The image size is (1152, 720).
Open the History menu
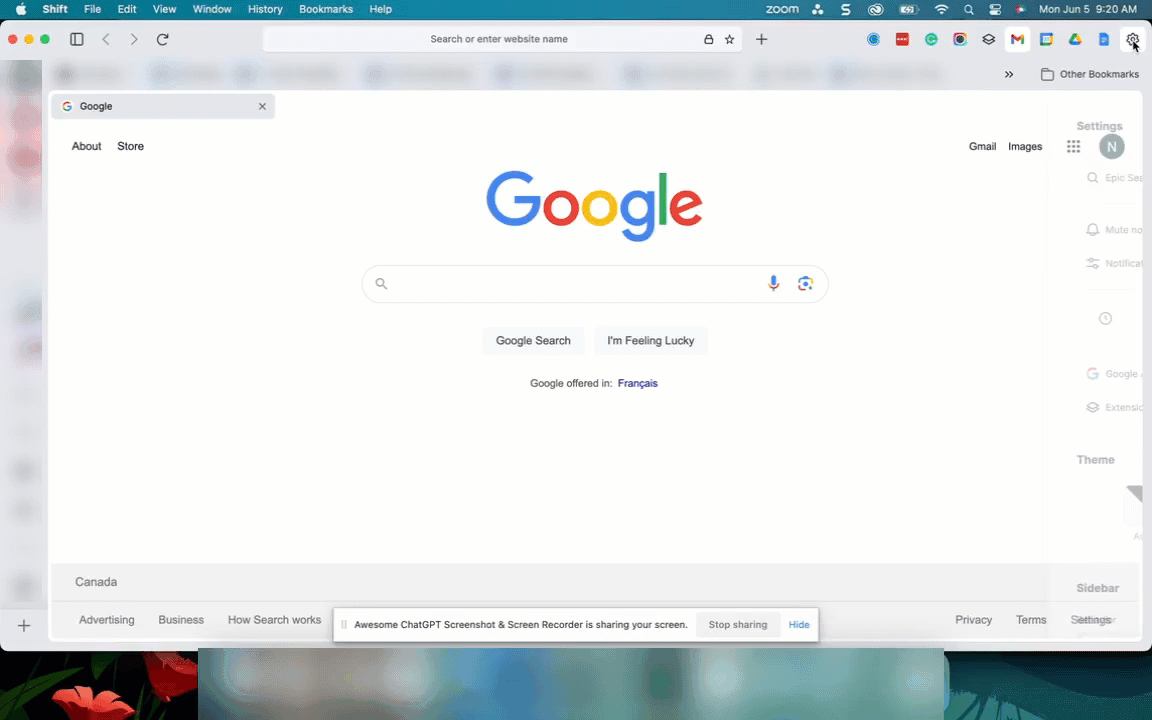264,10
